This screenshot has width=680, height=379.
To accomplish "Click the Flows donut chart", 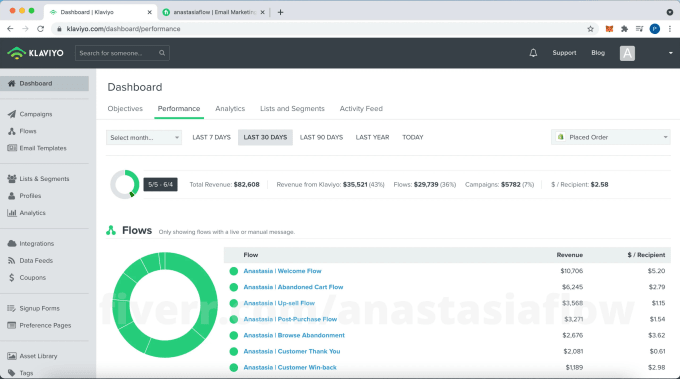I will 165,305.
